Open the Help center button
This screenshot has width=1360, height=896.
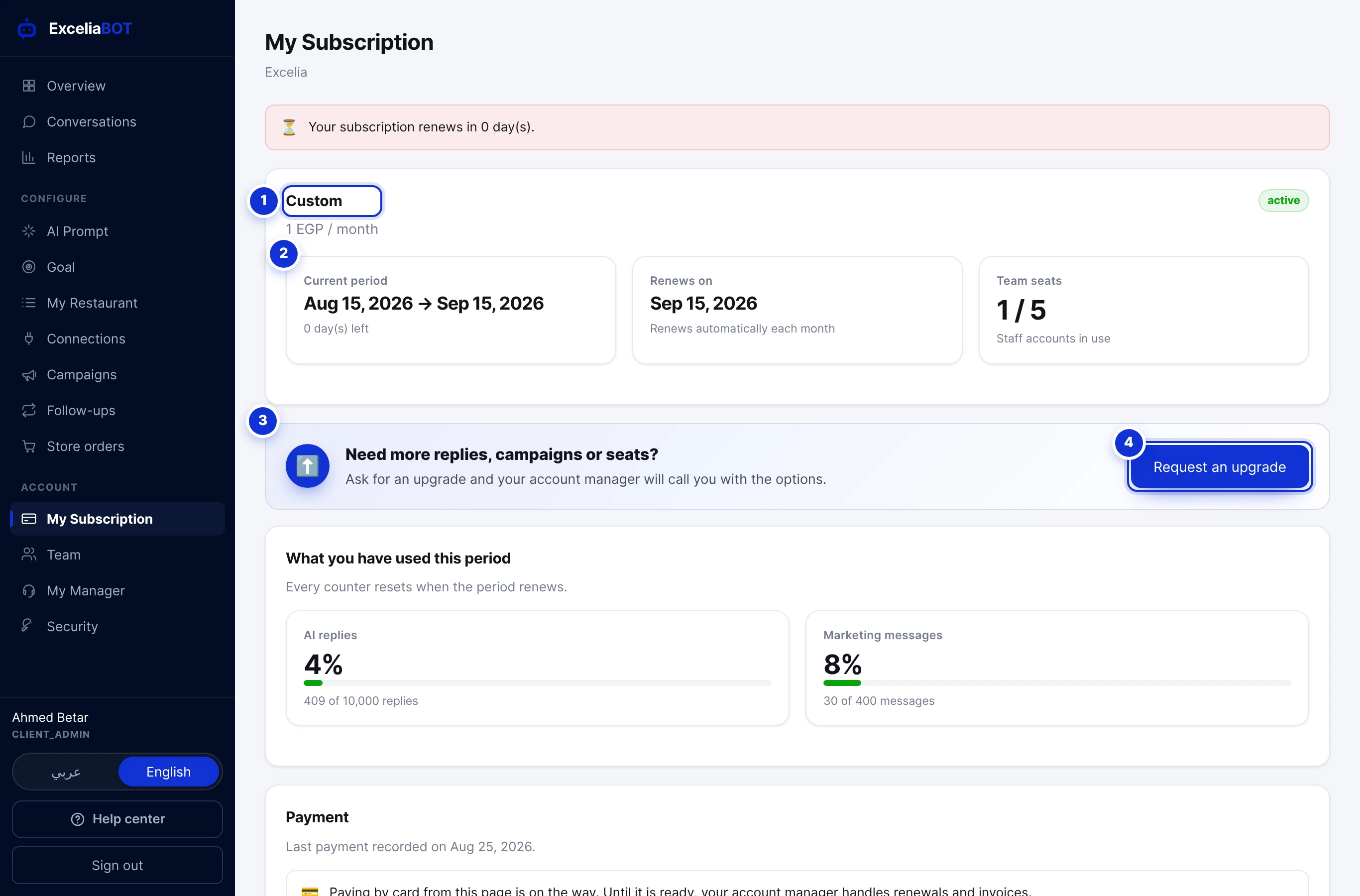117,819
